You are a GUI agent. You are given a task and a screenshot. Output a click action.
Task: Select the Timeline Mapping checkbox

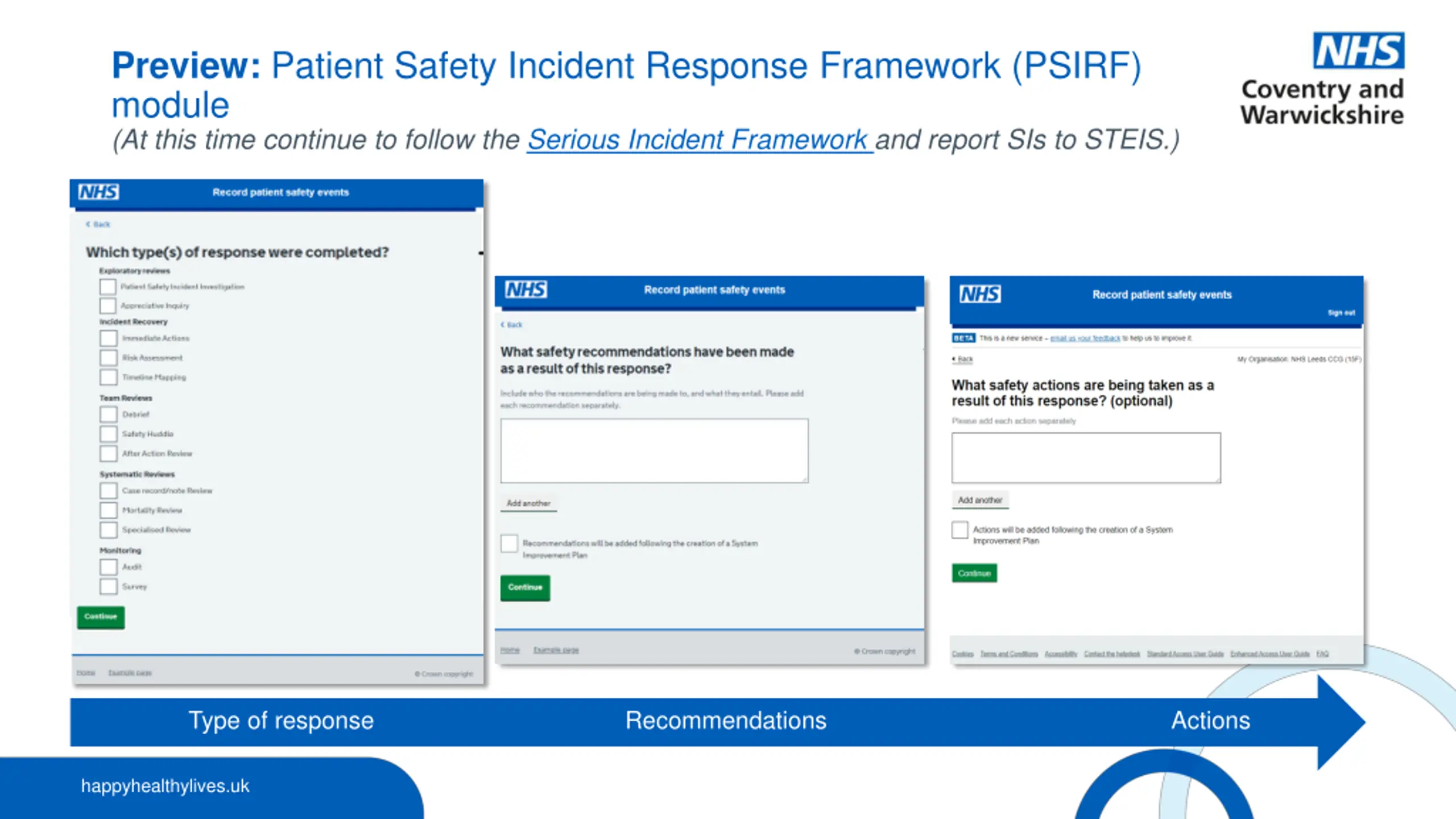pyautogui.click(x=109, y=377)
